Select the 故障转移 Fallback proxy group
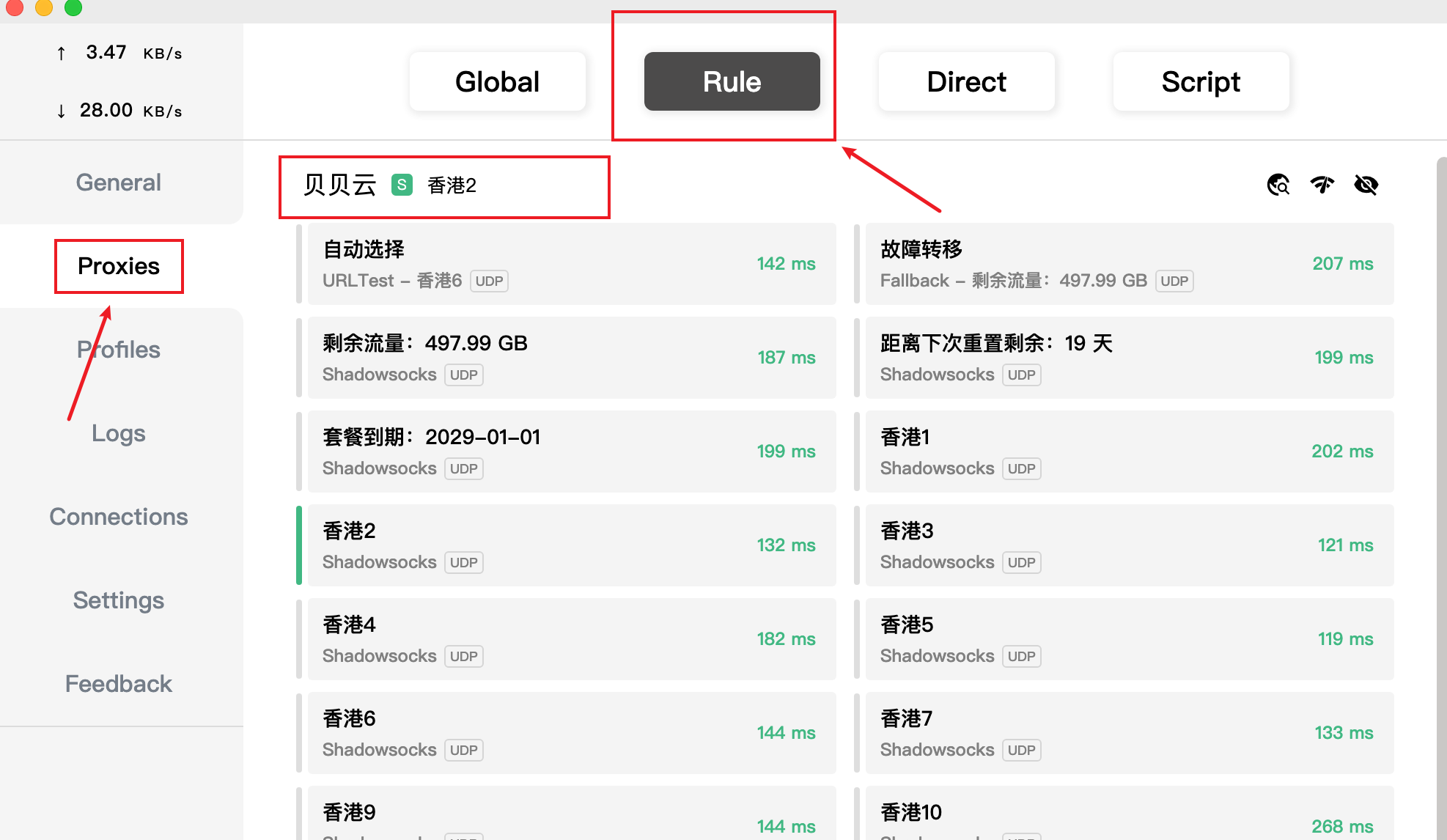 click(x=1129, y=264)
